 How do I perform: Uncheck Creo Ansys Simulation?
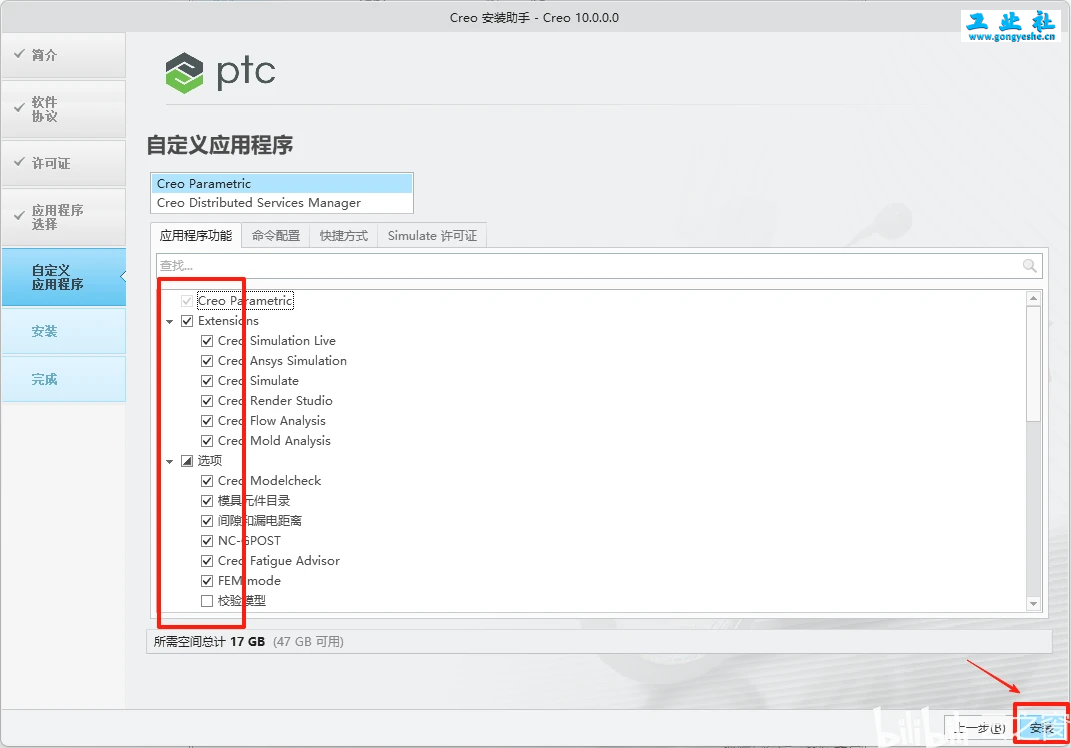pyautogui.click(x=207, y=361)
